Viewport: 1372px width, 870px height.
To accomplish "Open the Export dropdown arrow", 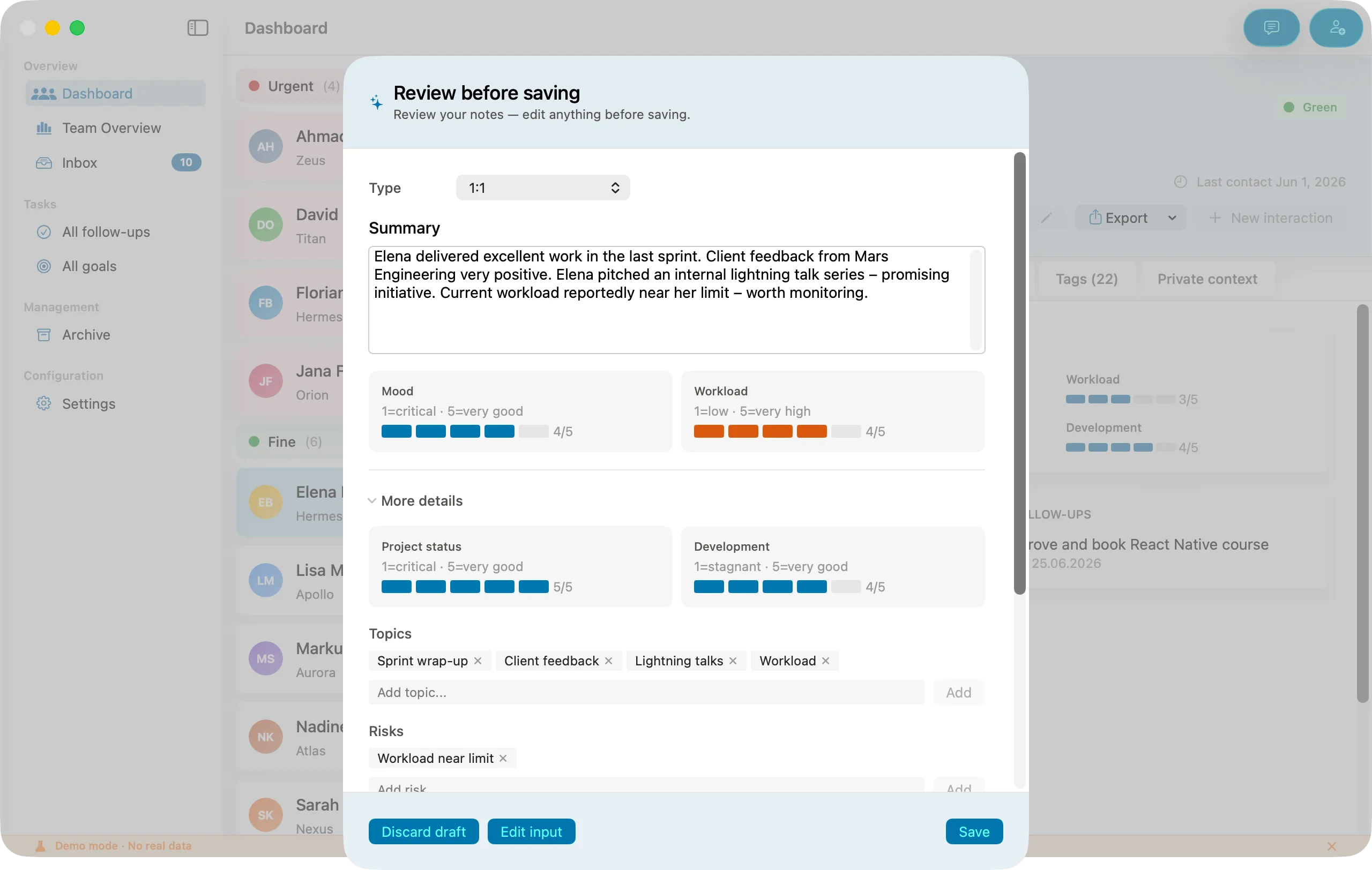I will tap(1172, 218).
